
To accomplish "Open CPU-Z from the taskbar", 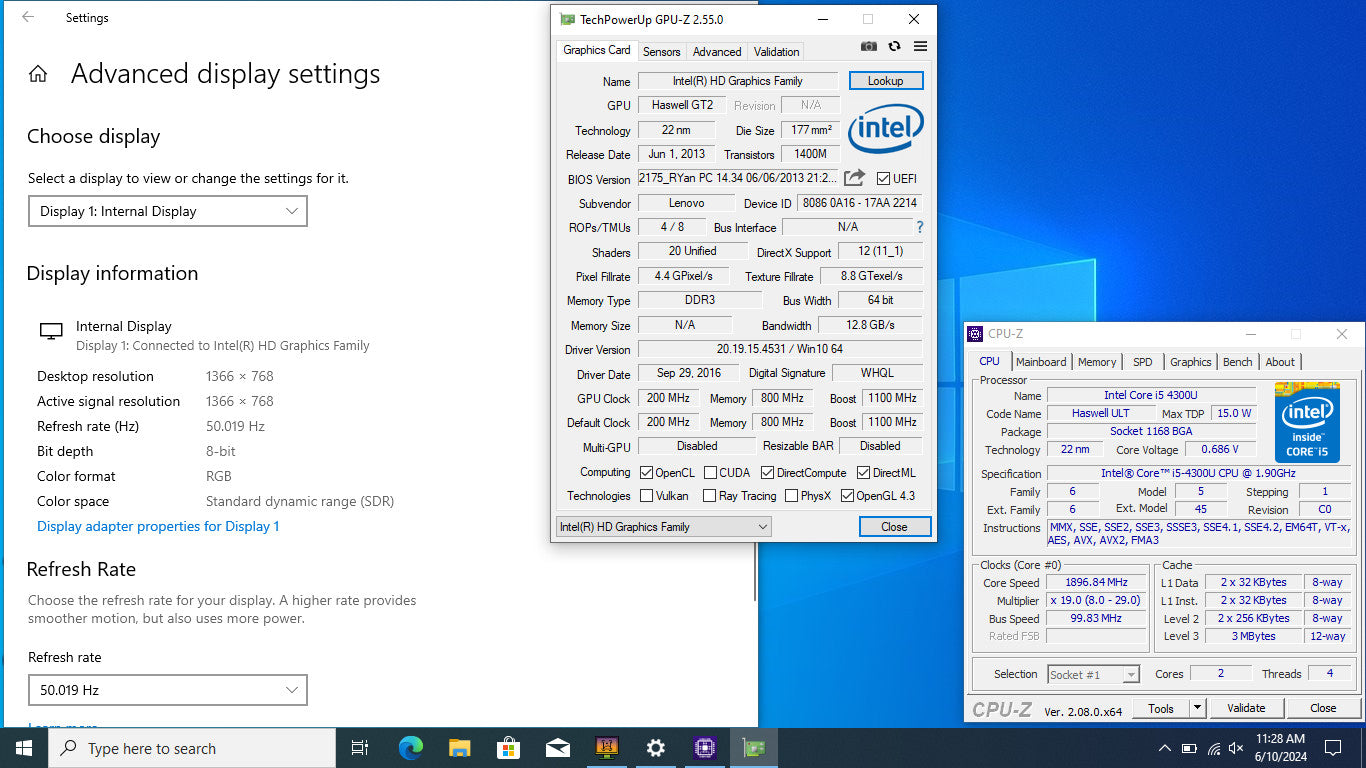I will pos(705,748).
